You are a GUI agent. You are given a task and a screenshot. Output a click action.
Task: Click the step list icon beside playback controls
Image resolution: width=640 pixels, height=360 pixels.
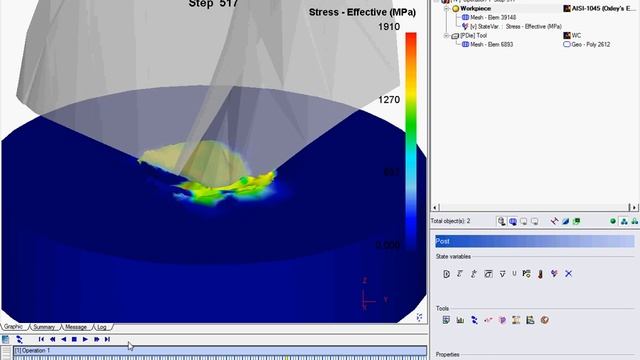coord(5,339)
